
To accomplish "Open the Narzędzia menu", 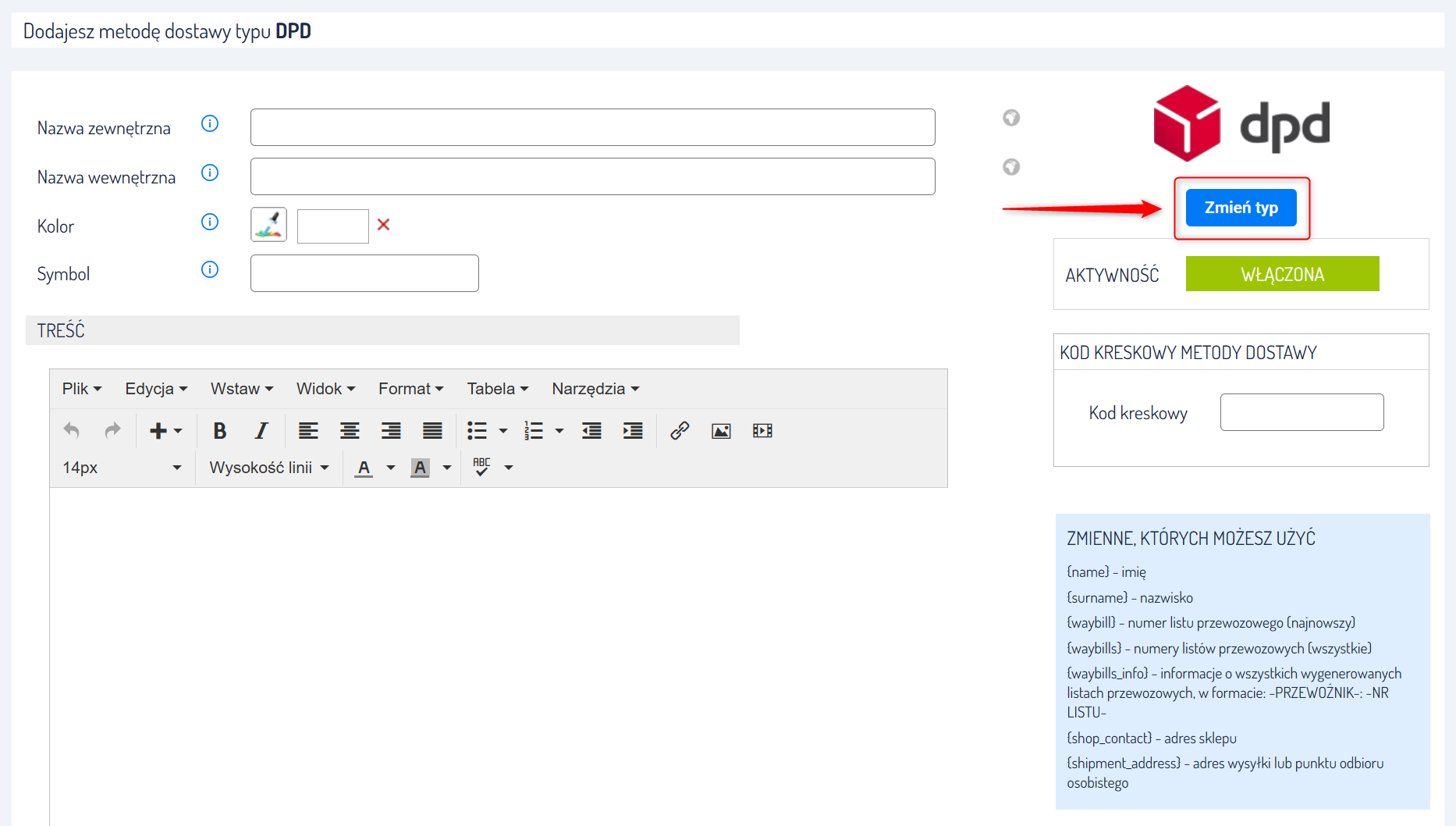I will pos(595,389).
